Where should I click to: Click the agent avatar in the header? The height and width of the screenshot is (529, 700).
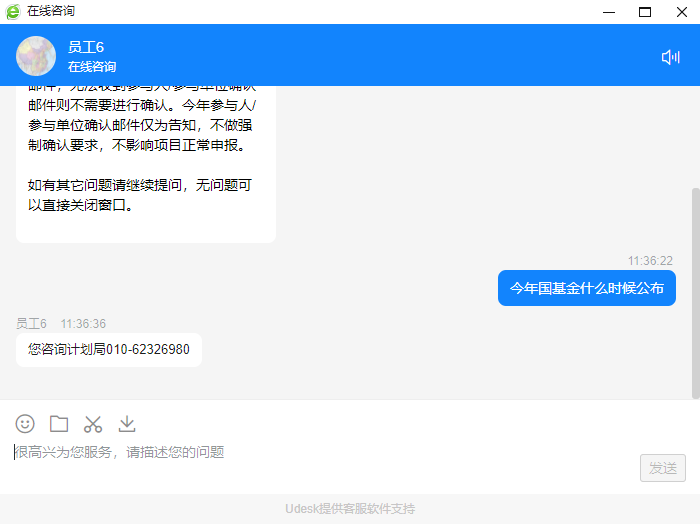[x=36, y=56]
